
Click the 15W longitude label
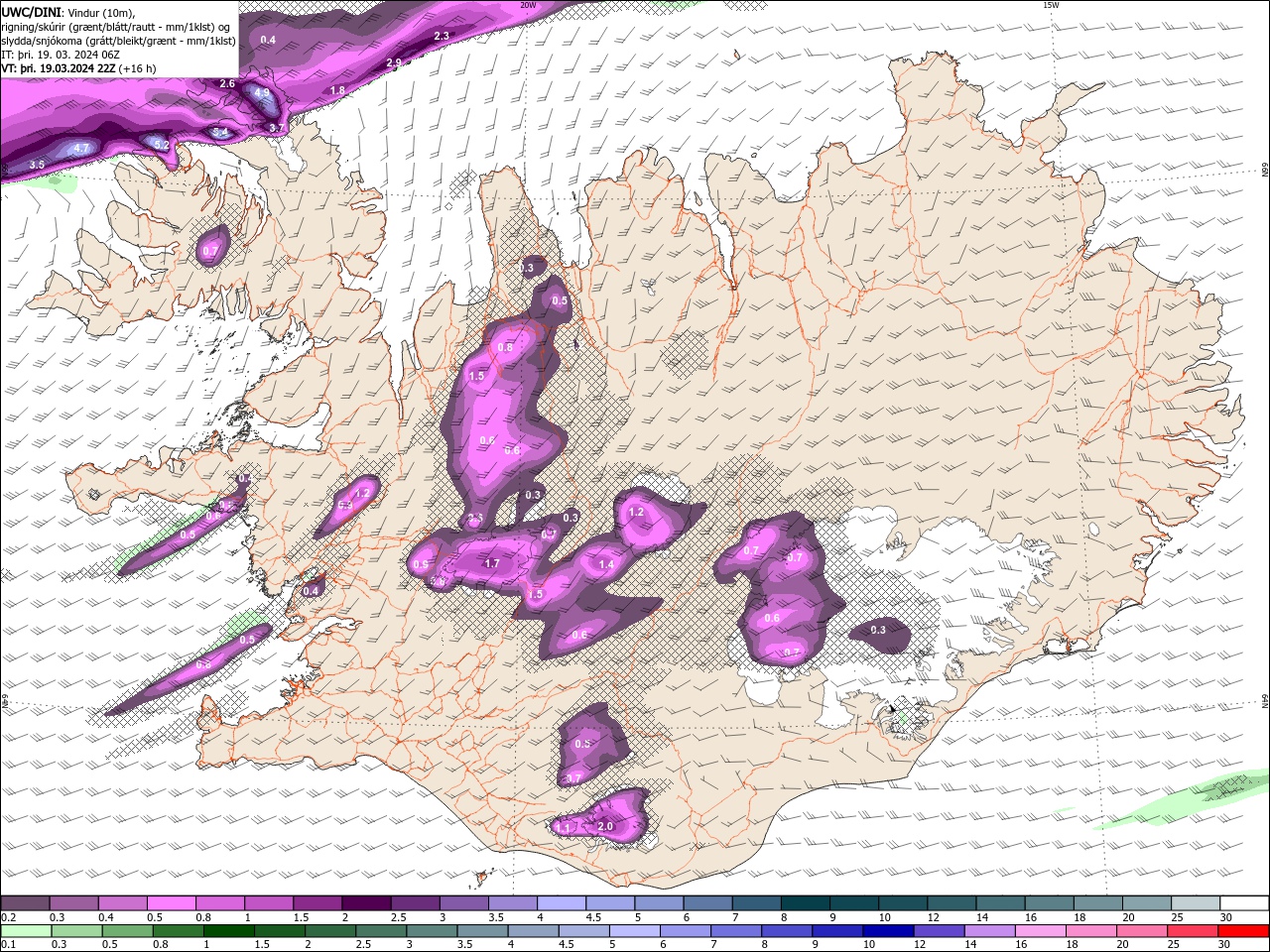1051,5
